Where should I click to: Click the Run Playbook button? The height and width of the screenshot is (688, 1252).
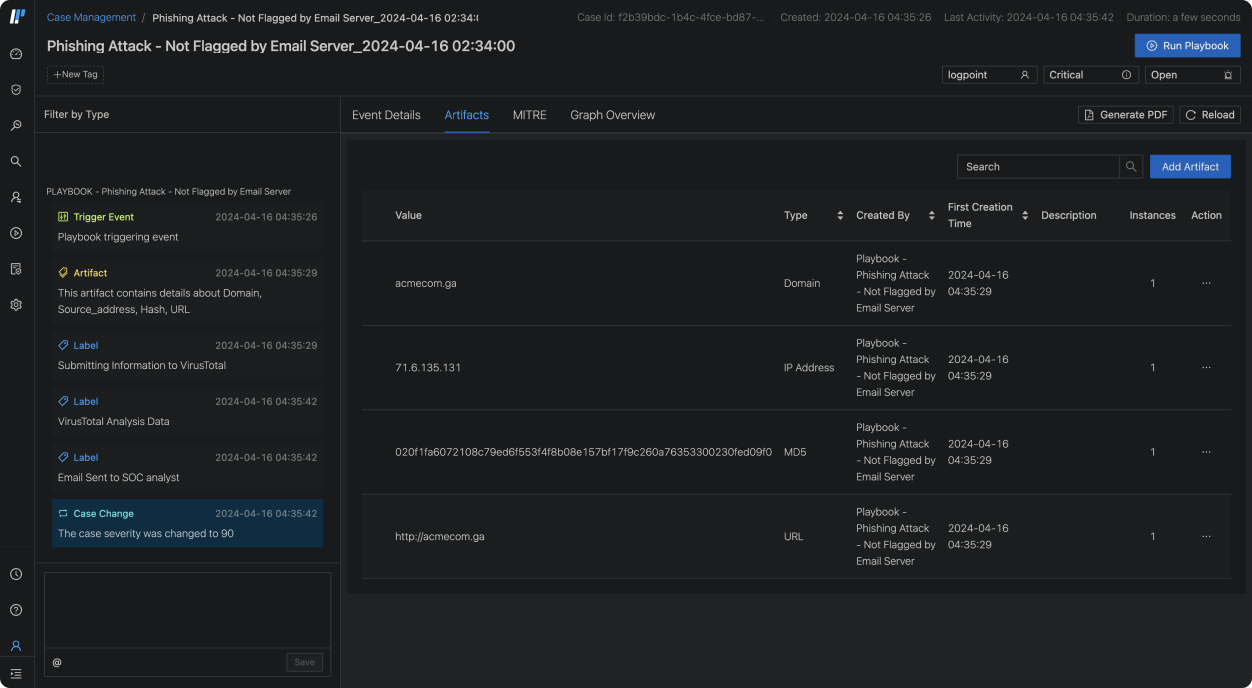pos(1187,45)
